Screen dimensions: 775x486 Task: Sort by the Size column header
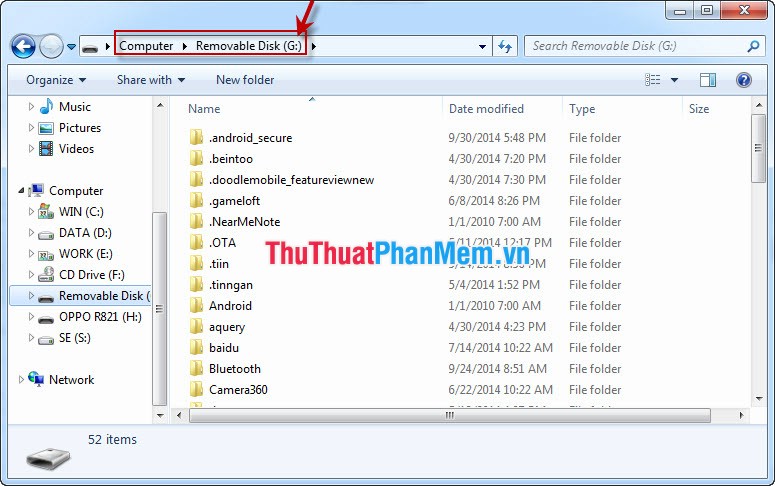[698, 109]
